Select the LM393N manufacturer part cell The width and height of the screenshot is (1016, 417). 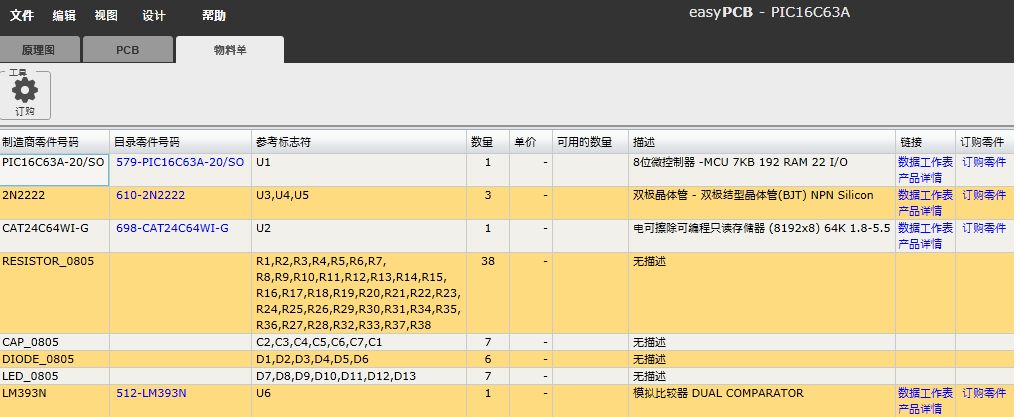[x=54, y=401]
